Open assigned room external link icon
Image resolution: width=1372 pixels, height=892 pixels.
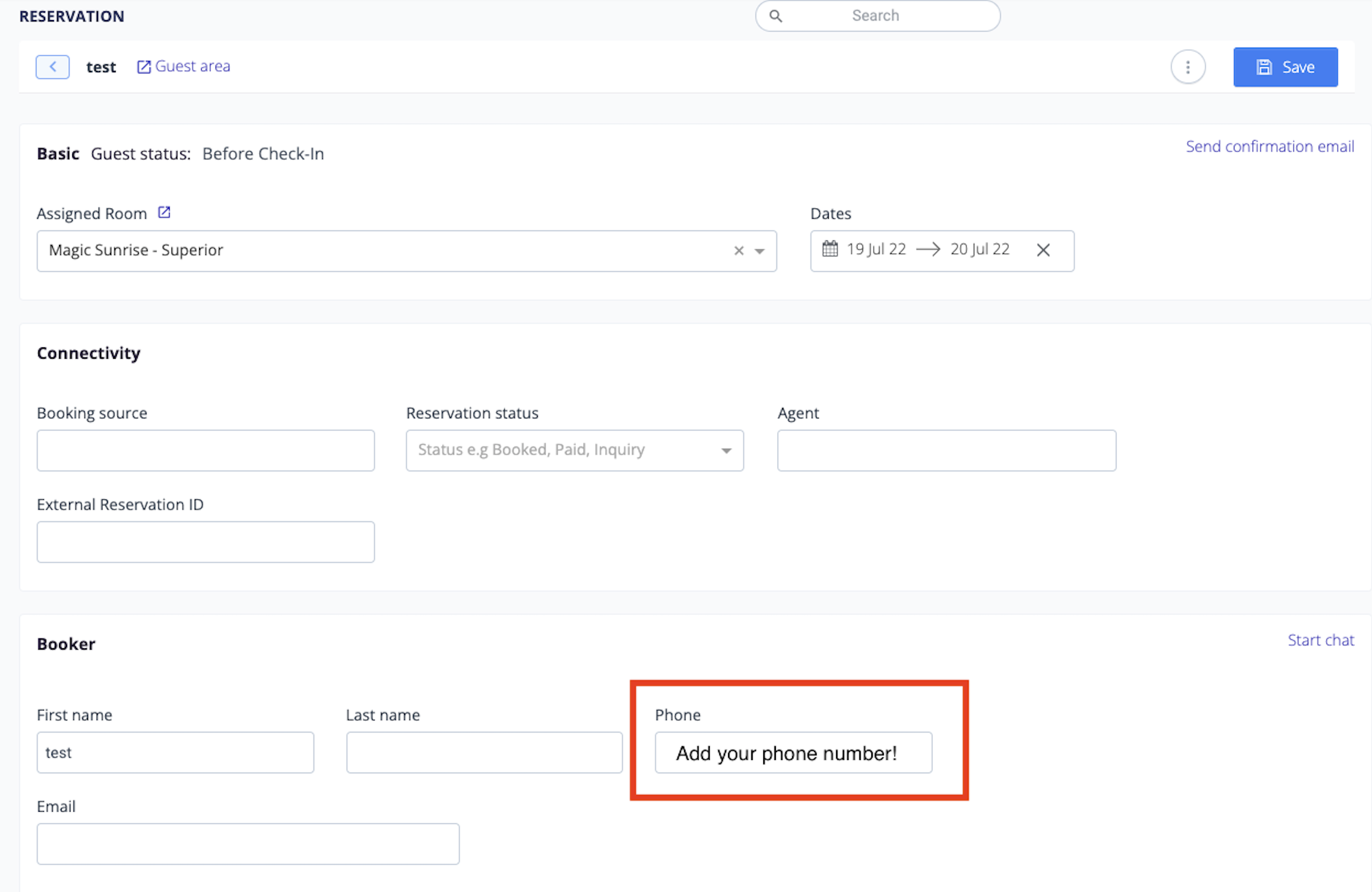click(x=164, y=212)
